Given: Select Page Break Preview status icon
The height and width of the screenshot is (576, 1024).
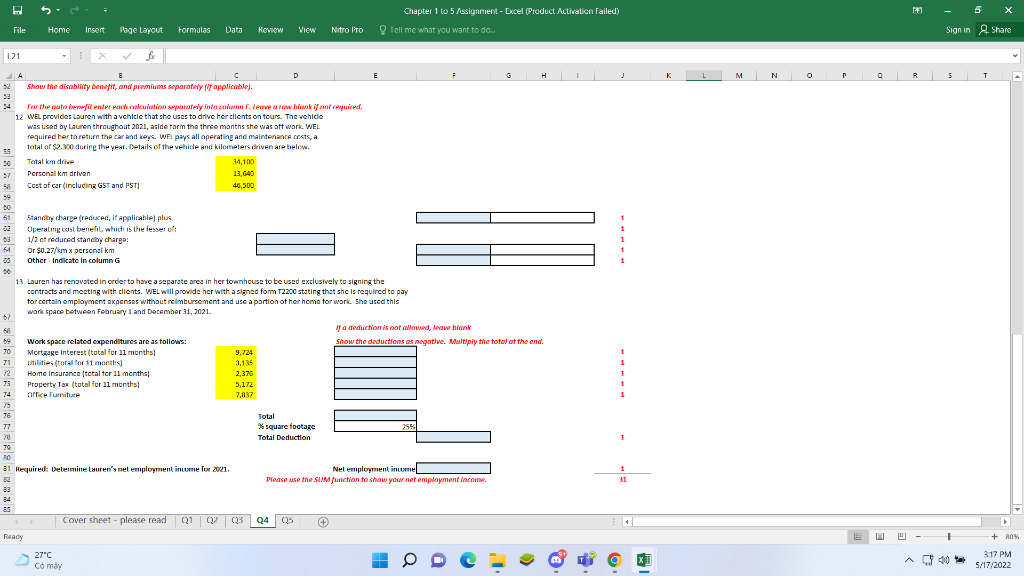Looking at the screenshot, I should 901,536.
